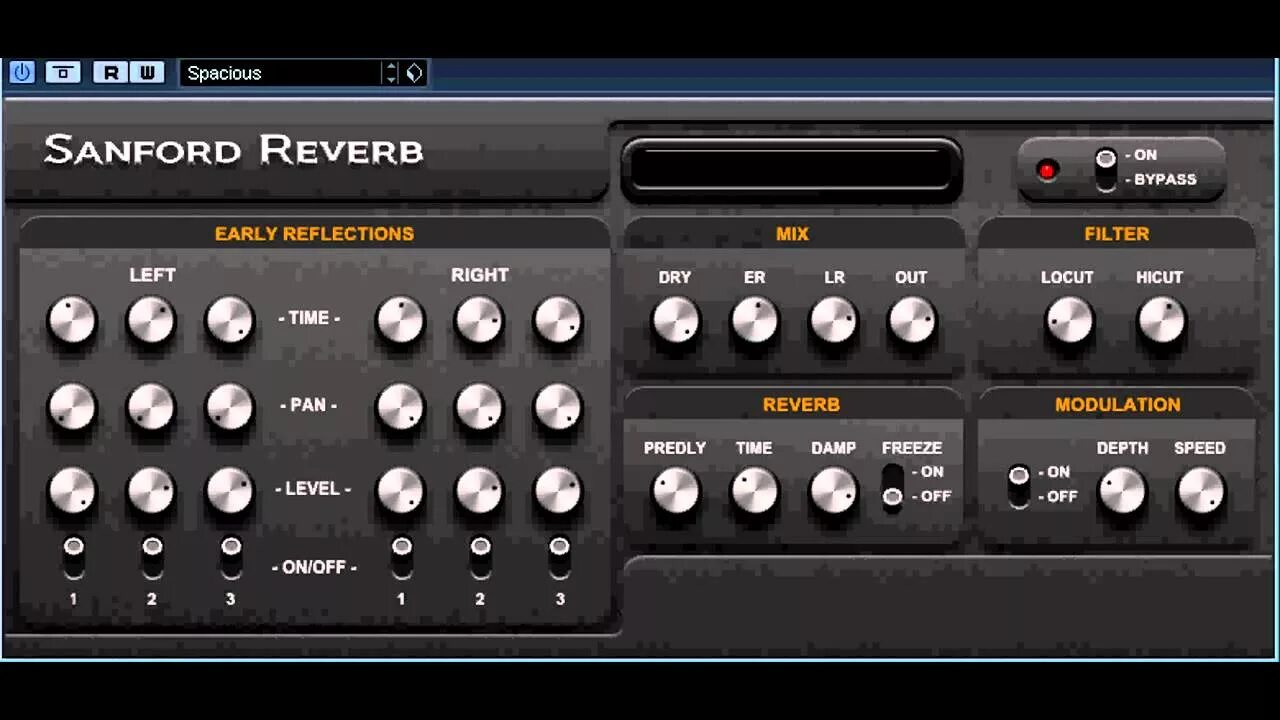1280x720 pixels.
Task: Click the EARLY REFLECTIONS section header
Action: [x=314, y=234]
